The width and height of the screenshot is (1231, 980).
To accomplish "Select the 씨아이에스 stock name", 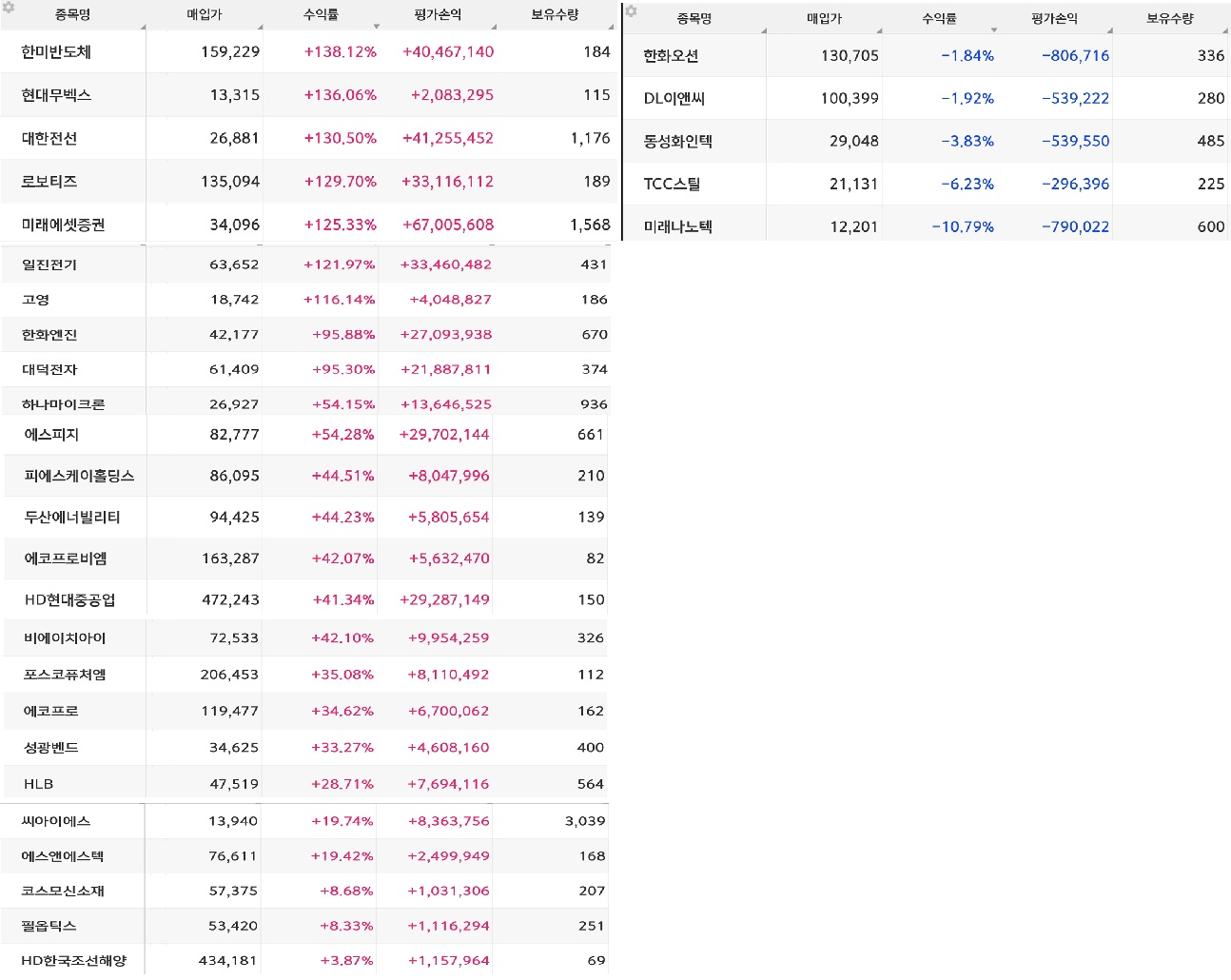I will 55,821.
